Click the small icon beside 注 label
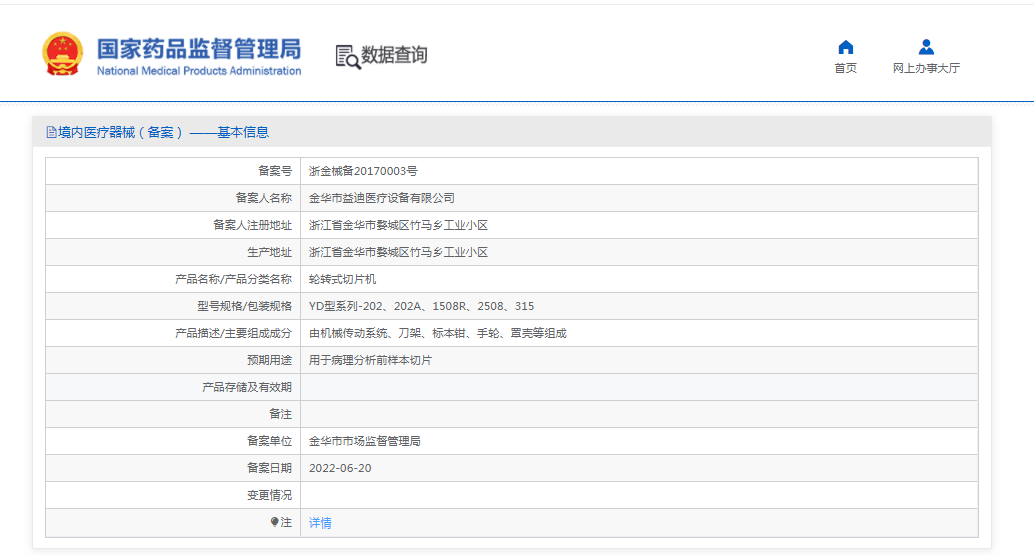Image resolution: width=1034 pixels, height=555 pixels. click(x=275, y=522)
